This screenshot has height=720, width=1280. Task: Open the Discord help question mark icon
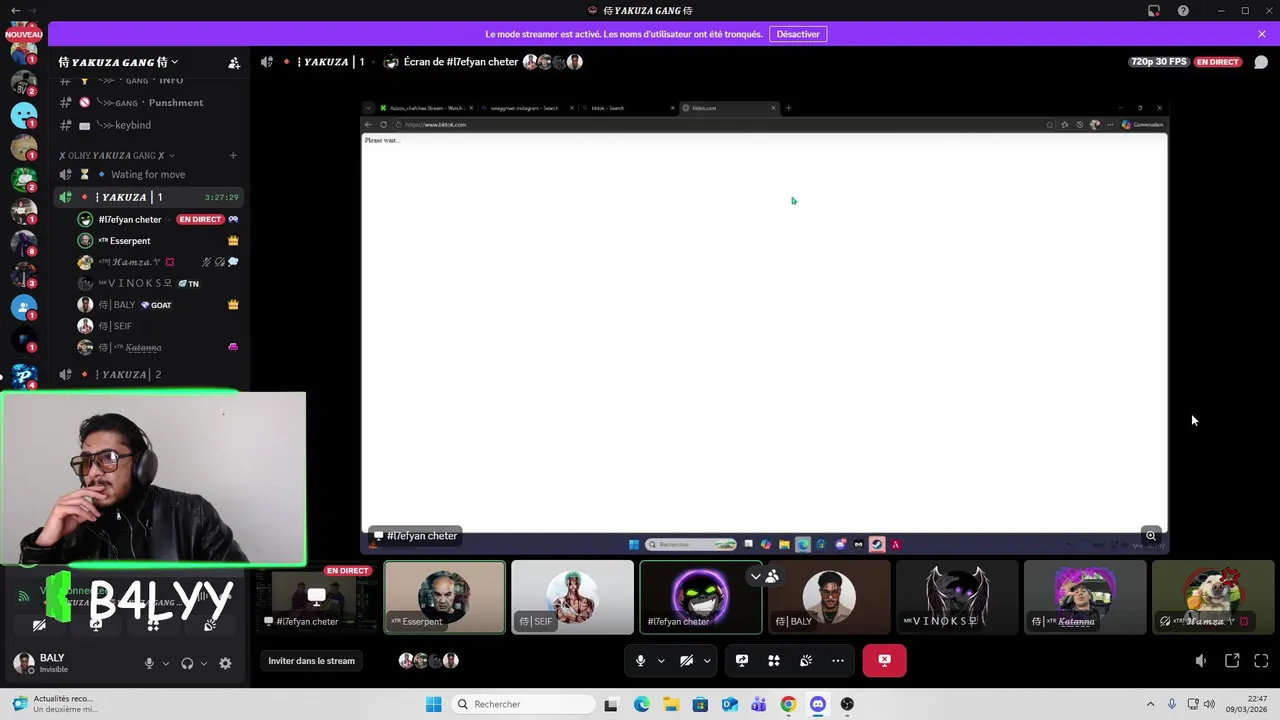point(1184,11)
